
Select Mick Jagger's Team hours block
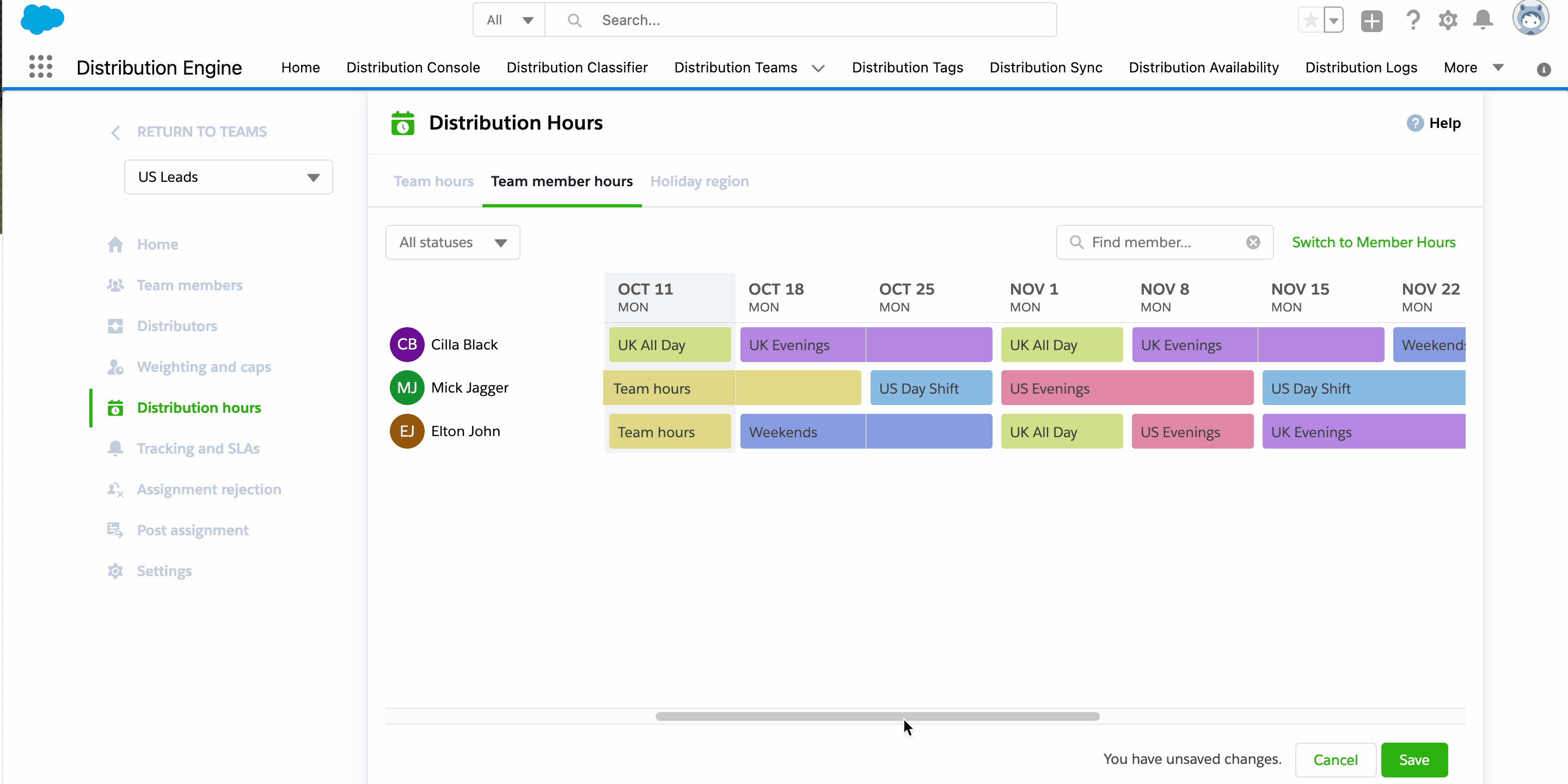point(732,388)
